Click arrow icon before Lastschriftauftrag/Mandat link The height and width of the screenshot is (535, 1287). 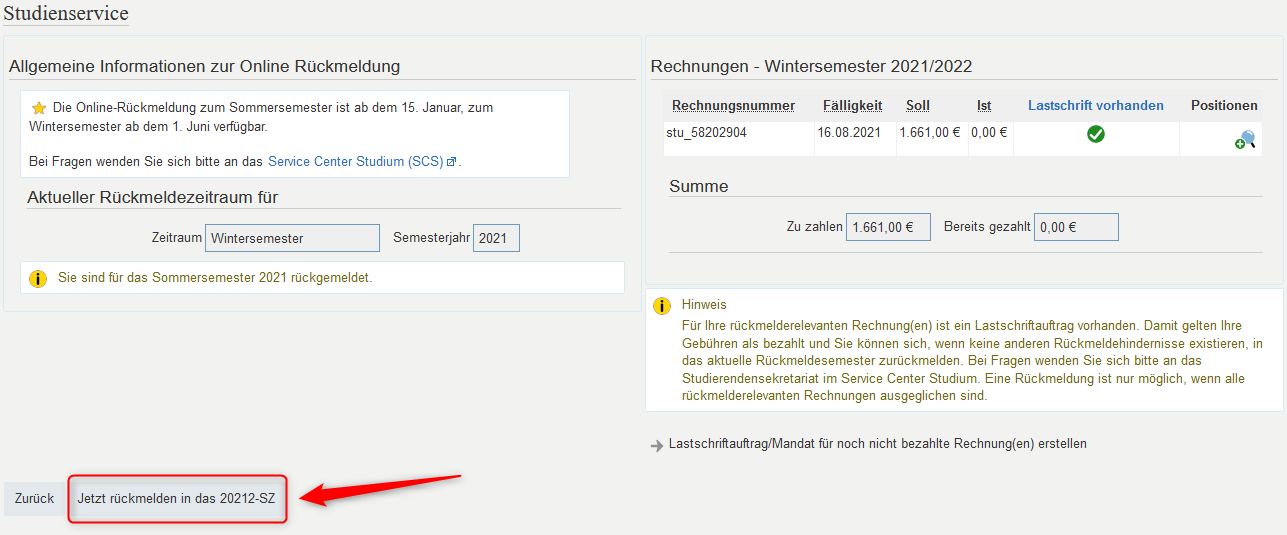pos(657,445)
